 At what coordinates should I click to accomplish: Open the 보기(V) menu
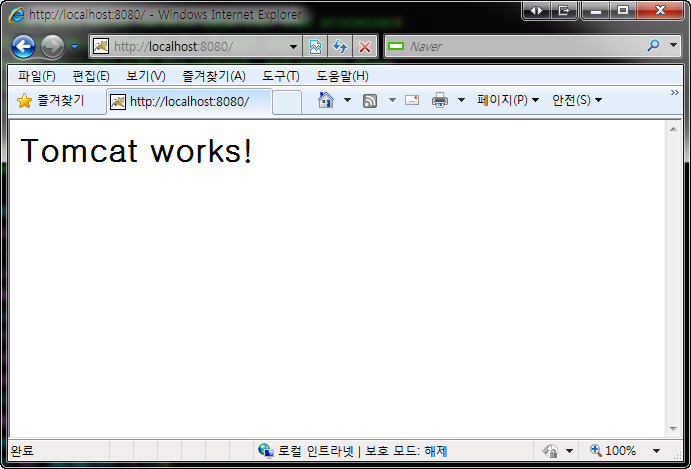(145, 76)
